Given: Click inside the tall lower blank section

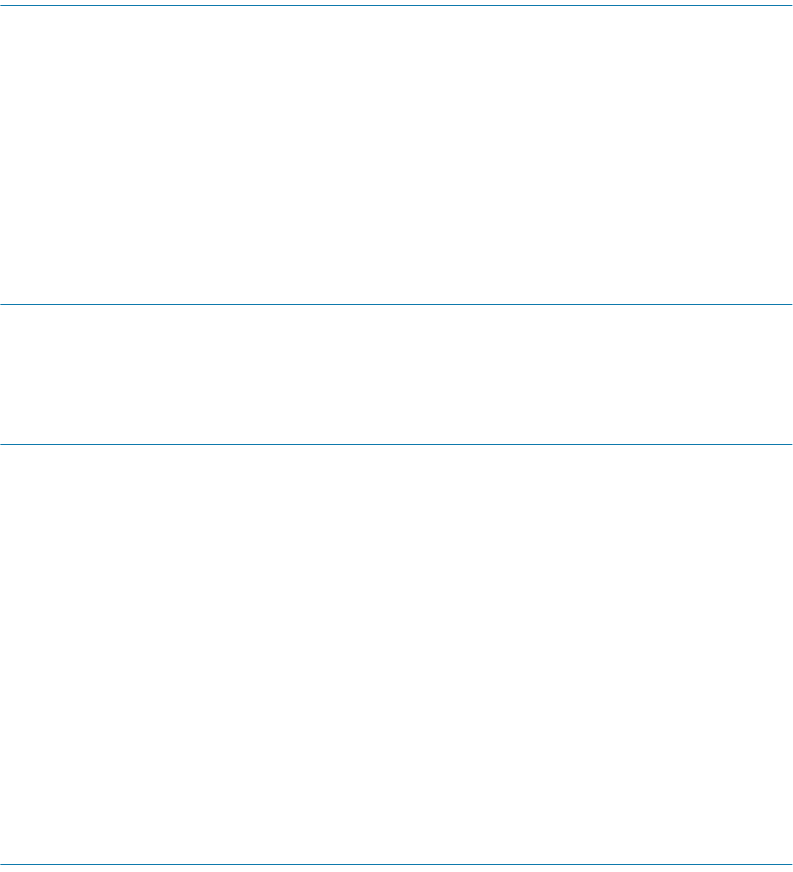Looking at the screenshot, I should 396,654.
